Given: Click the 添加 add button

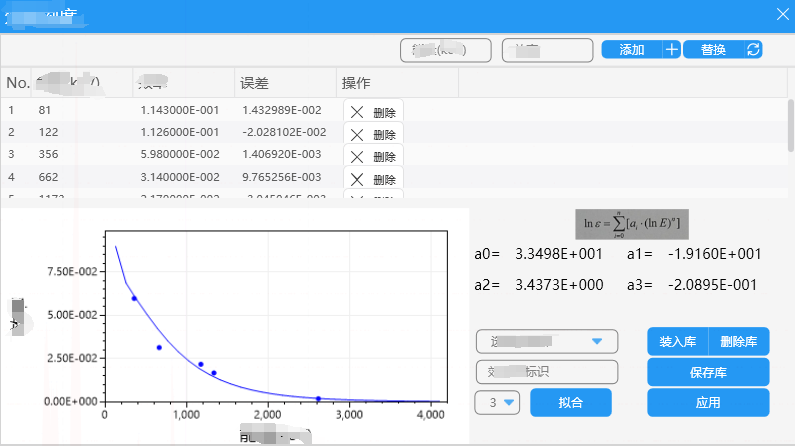Looking at the screenshot, I should pyautogui.click(x=632, y=50).
